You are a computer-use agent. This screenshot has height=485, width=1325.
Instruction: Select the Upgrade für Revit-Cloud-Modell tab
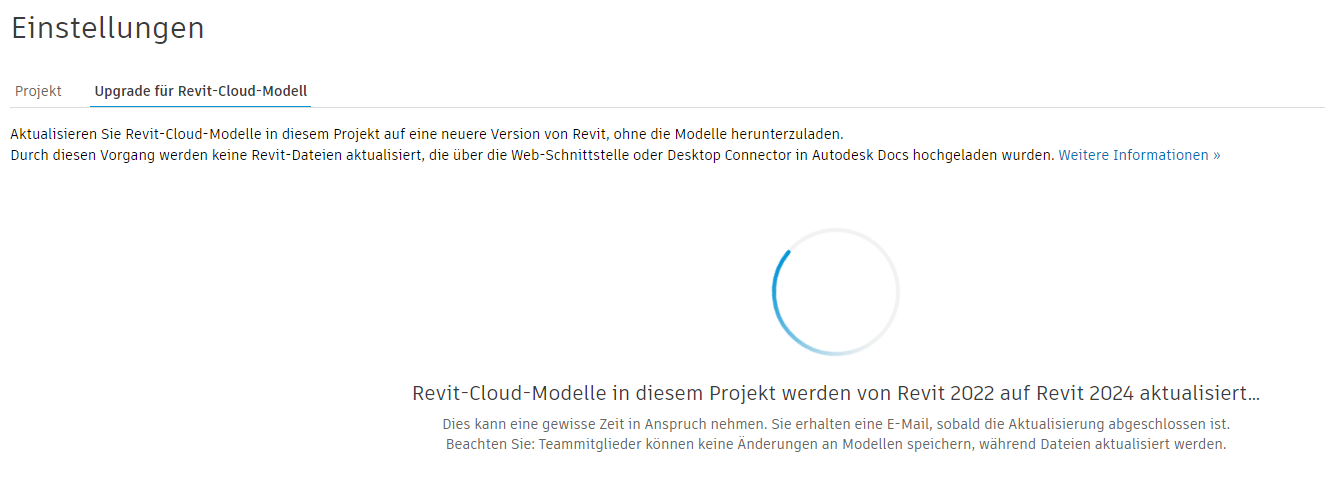200,91
